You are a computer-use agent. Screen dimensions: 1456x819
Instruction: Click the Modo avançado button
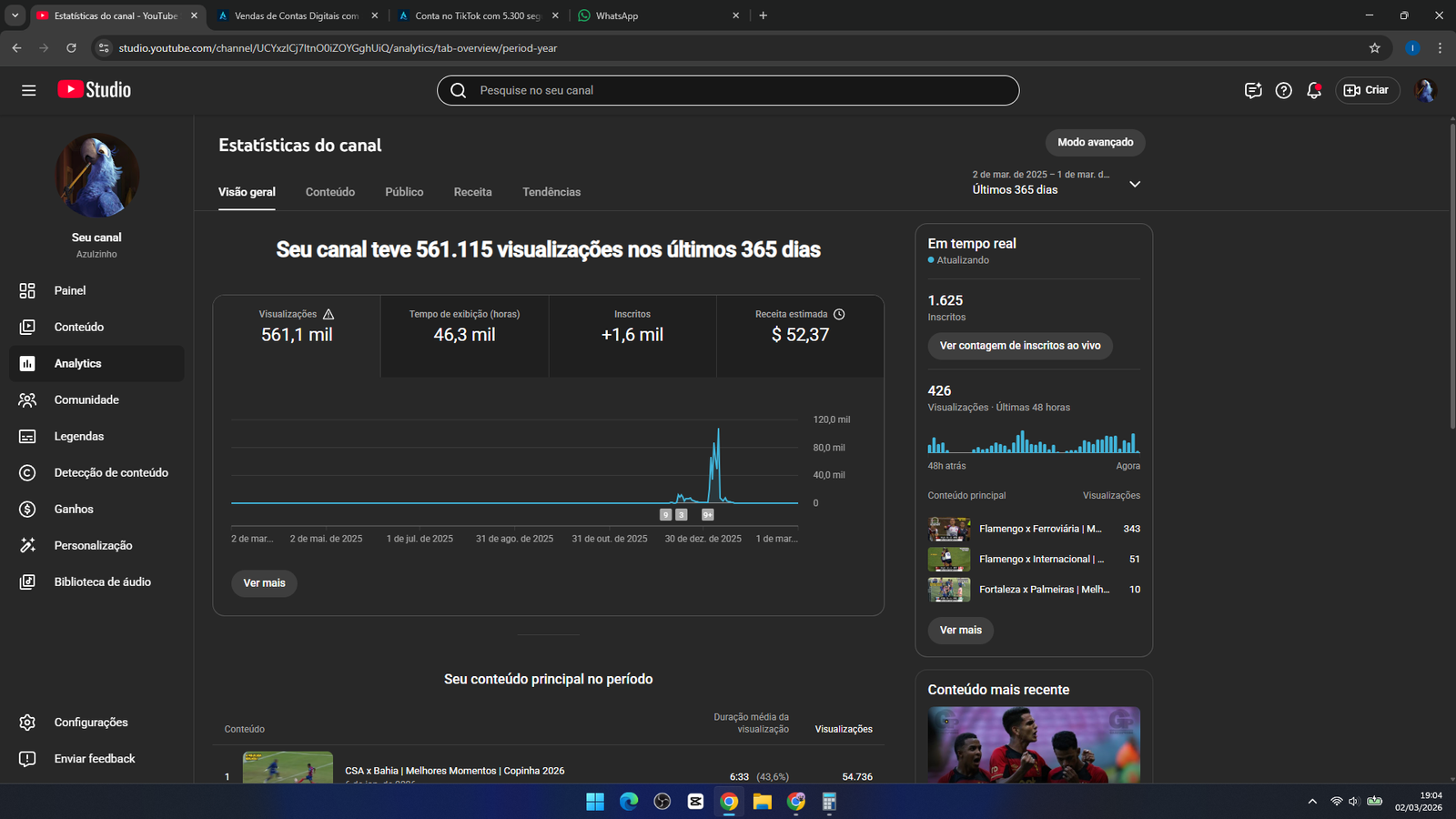click(x=1095, y=142)
